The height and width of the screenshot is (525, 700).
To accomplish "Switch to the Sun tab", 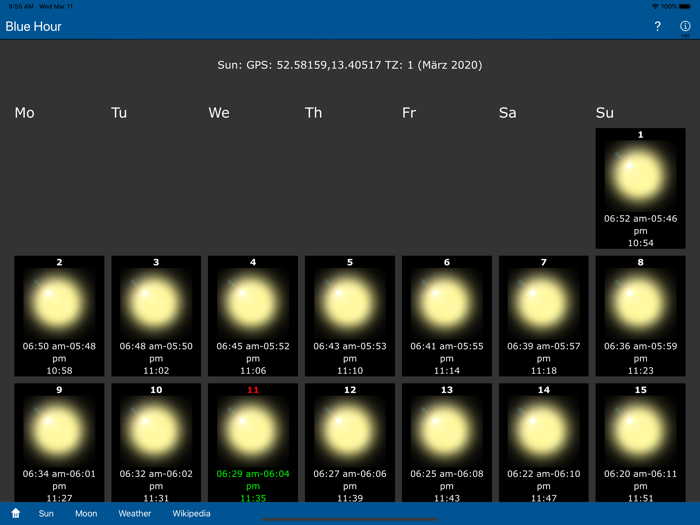I will pos(46,513).
